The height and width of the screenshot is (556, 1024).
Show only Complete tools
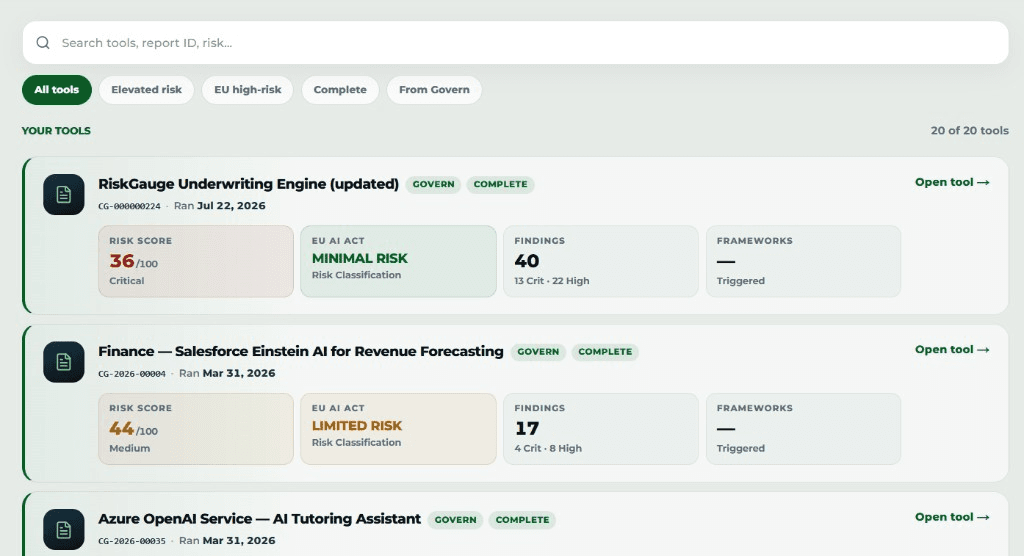(340, 90)
